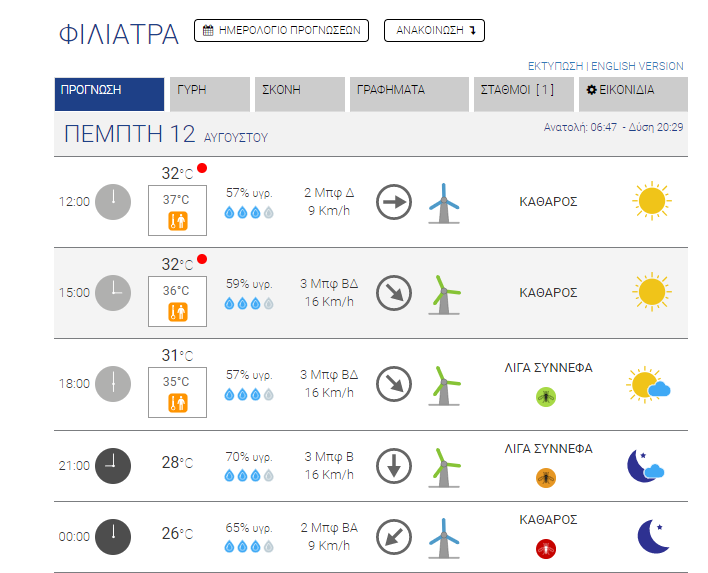Open the ΕΙΚΟΝΙΔΙΑ settings tab
Screen dimensions: 708x573
633,94
